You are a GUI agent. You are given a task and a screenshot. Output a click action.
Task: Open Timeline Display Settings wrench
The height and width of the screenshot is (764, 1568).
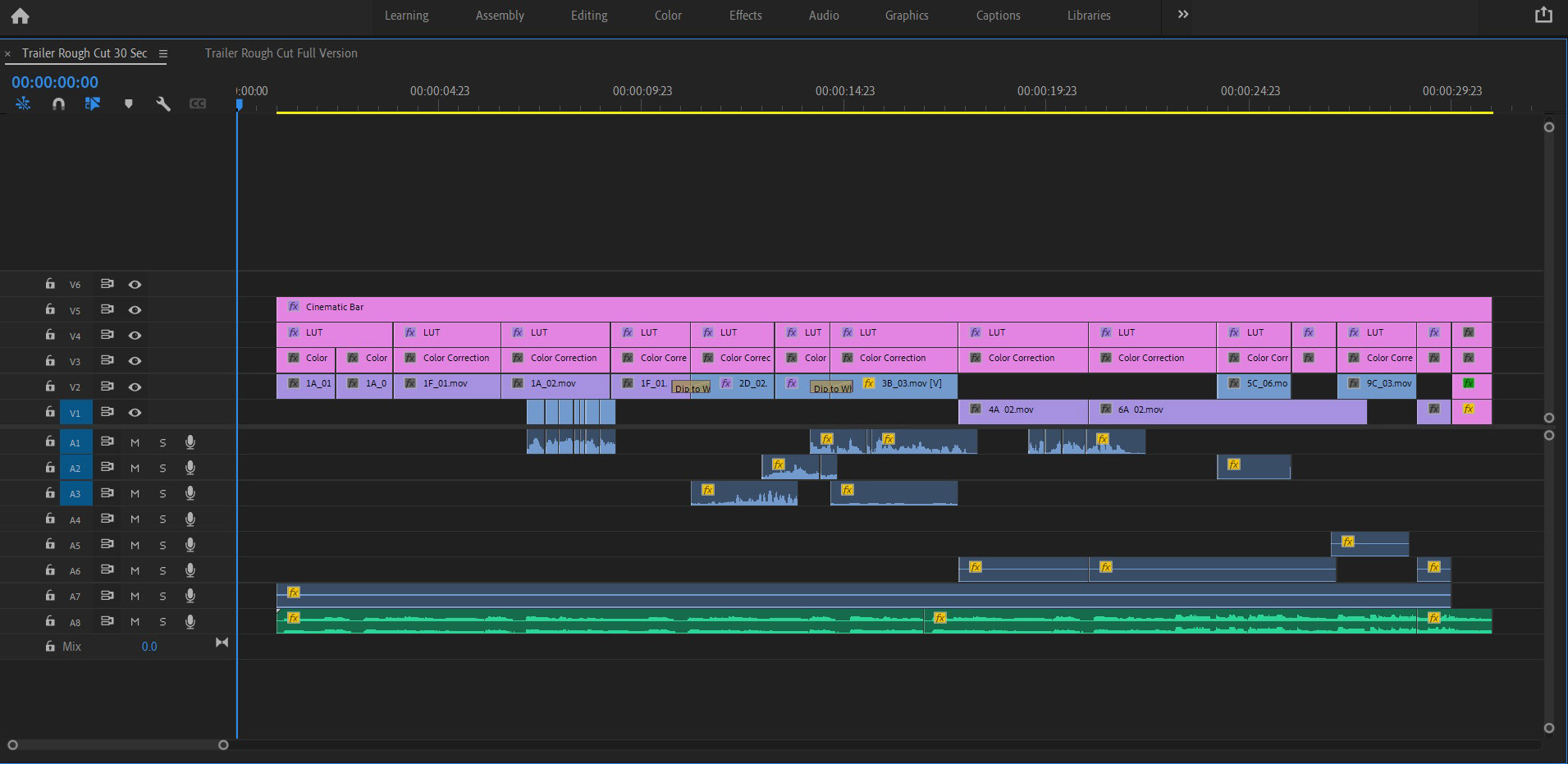(162, 103)
